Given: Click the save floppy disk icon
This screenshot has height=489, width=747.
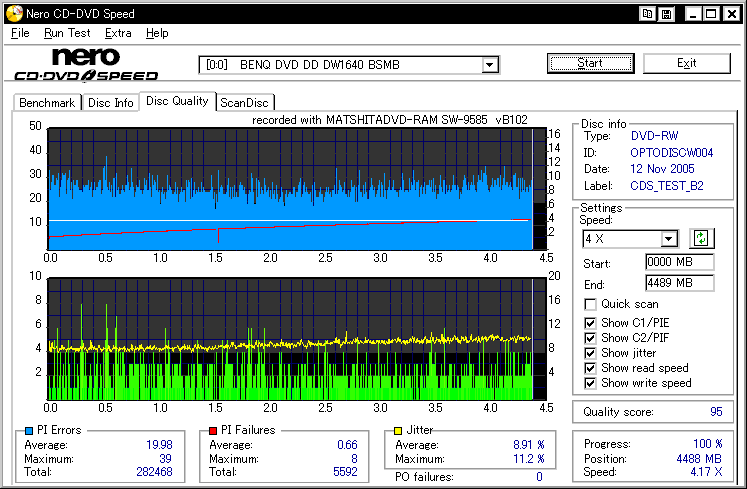Looking at the screenshot, I should 666,14.
